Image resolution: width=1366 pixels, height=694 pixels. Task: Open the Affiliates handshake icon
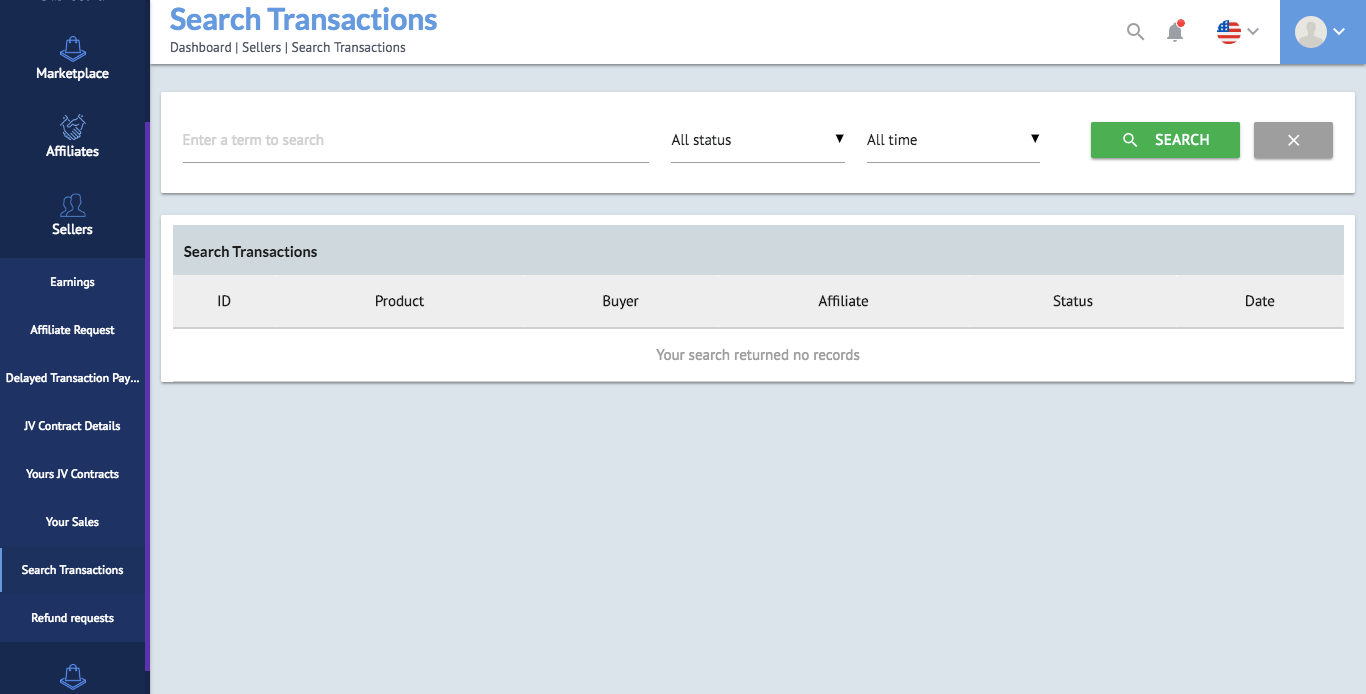72,127
